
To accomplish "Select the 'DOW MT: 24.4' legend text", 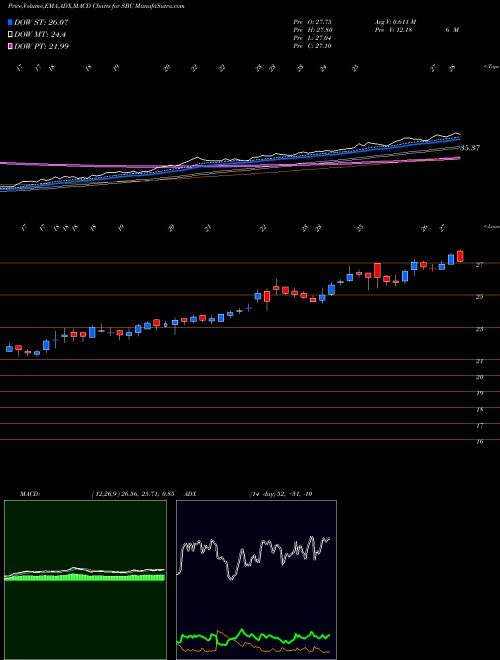I will pos(40,35).
